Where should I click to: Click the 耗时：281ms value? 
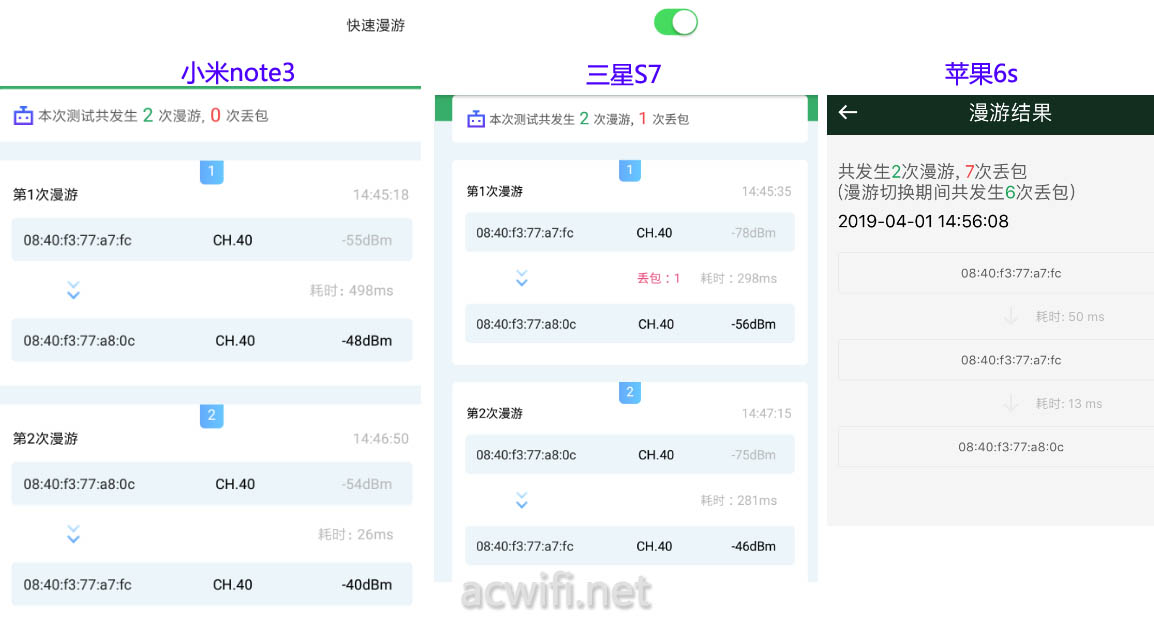738,501
